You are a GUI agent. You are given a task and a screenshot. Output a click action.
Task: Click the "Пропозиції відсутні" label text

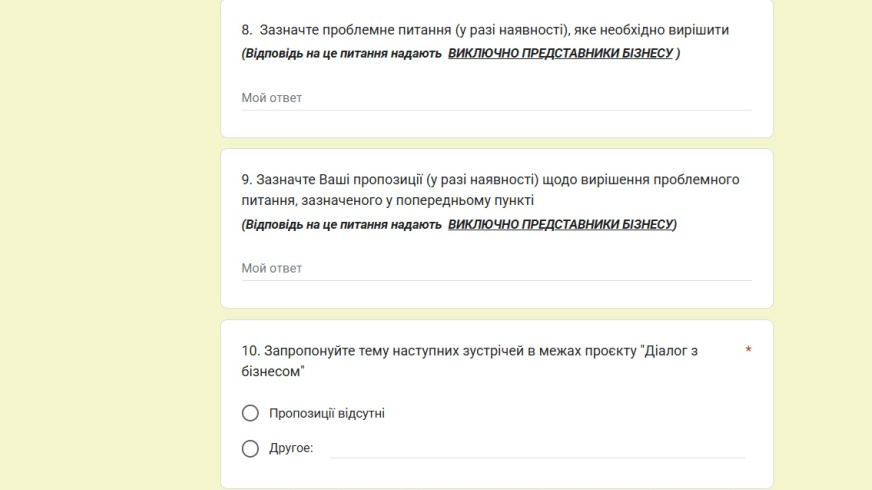point(327,413)
